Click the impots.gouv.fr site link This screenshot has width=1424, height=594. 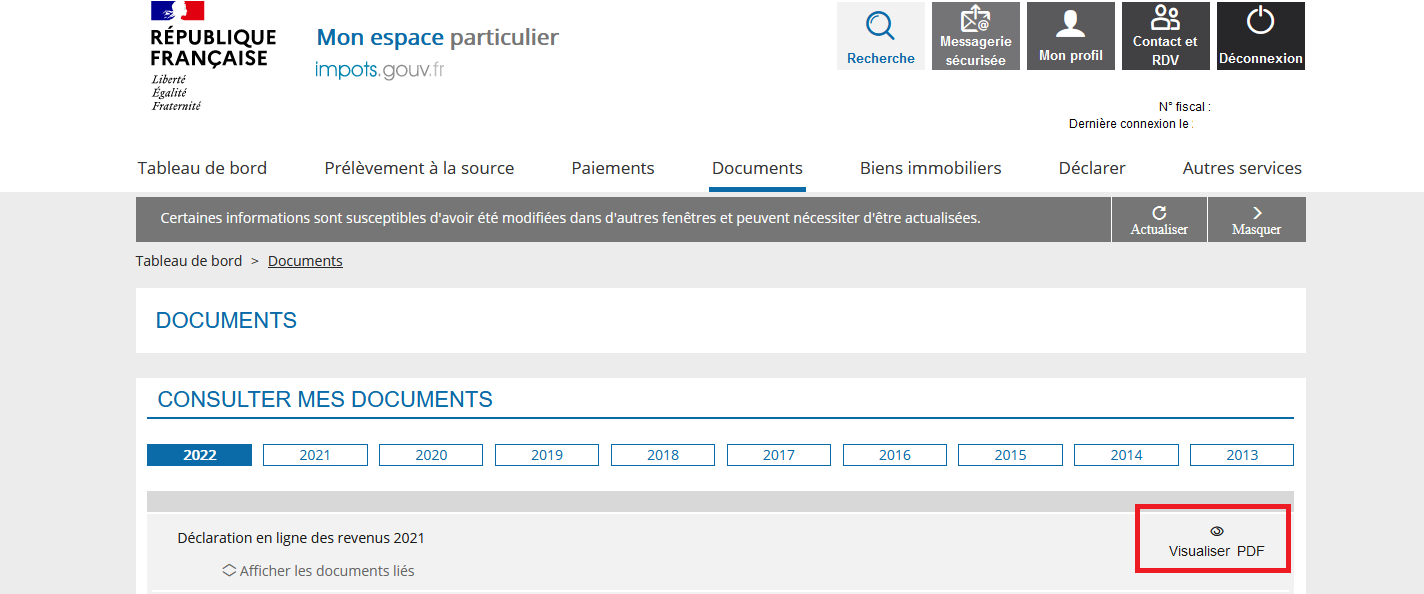point(379,69)
